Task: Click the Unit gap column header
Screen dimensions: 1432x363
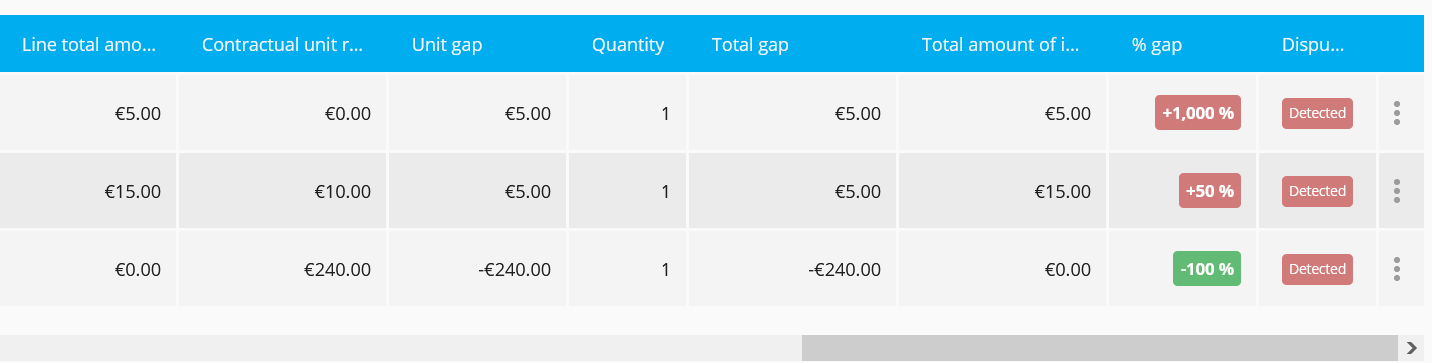Action: [447, 45]
